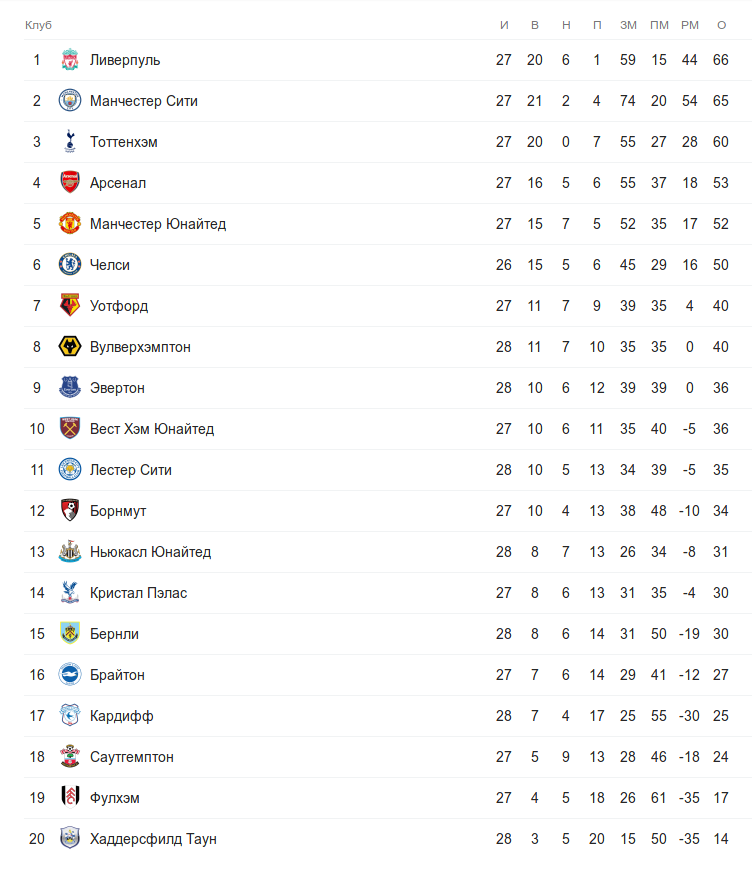The image size is (752, 883).
Task: Click the Бернли team name
Action: pos(114,634)
